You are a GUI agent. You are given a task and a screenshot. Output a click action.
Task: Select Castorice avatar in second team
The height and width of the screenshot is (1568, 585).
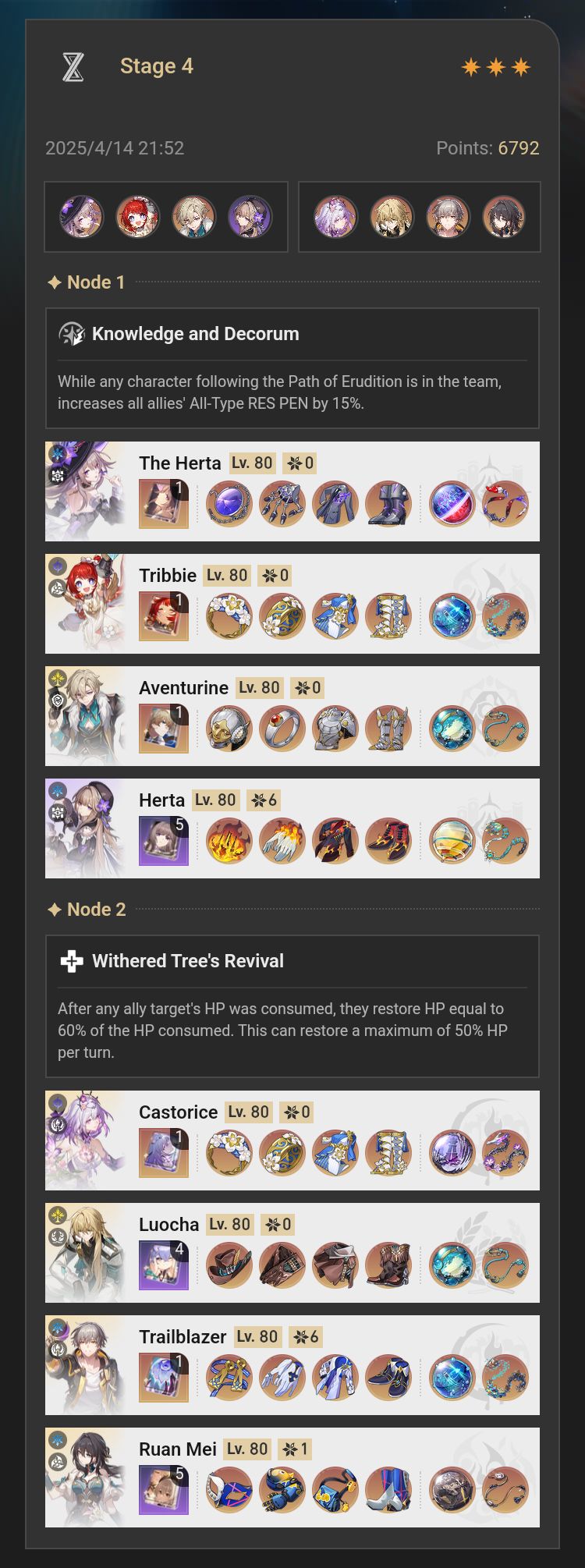click(335, 217)
